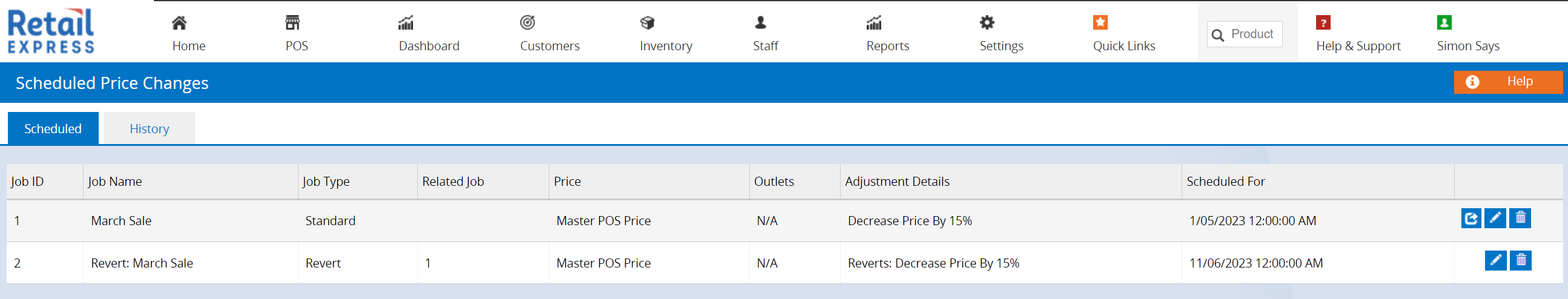Click the Product search field
Image resolution: width=1568 pixels, height=299 pixels.
pos(1244,34)
